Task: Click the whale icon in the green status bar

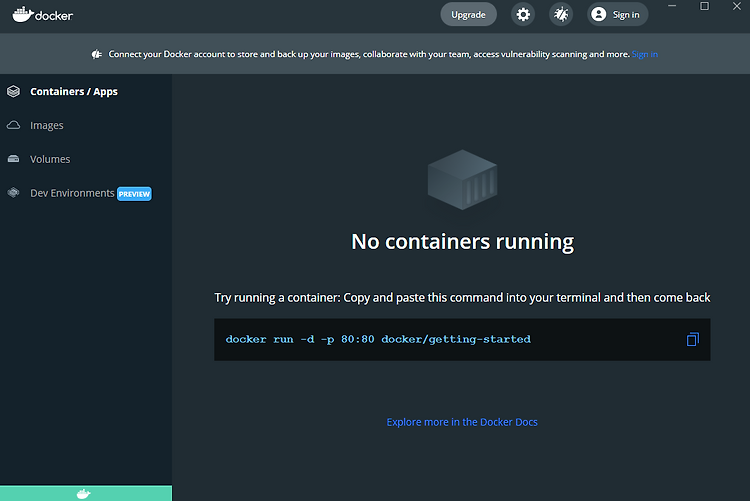Action: coord(84,494)
